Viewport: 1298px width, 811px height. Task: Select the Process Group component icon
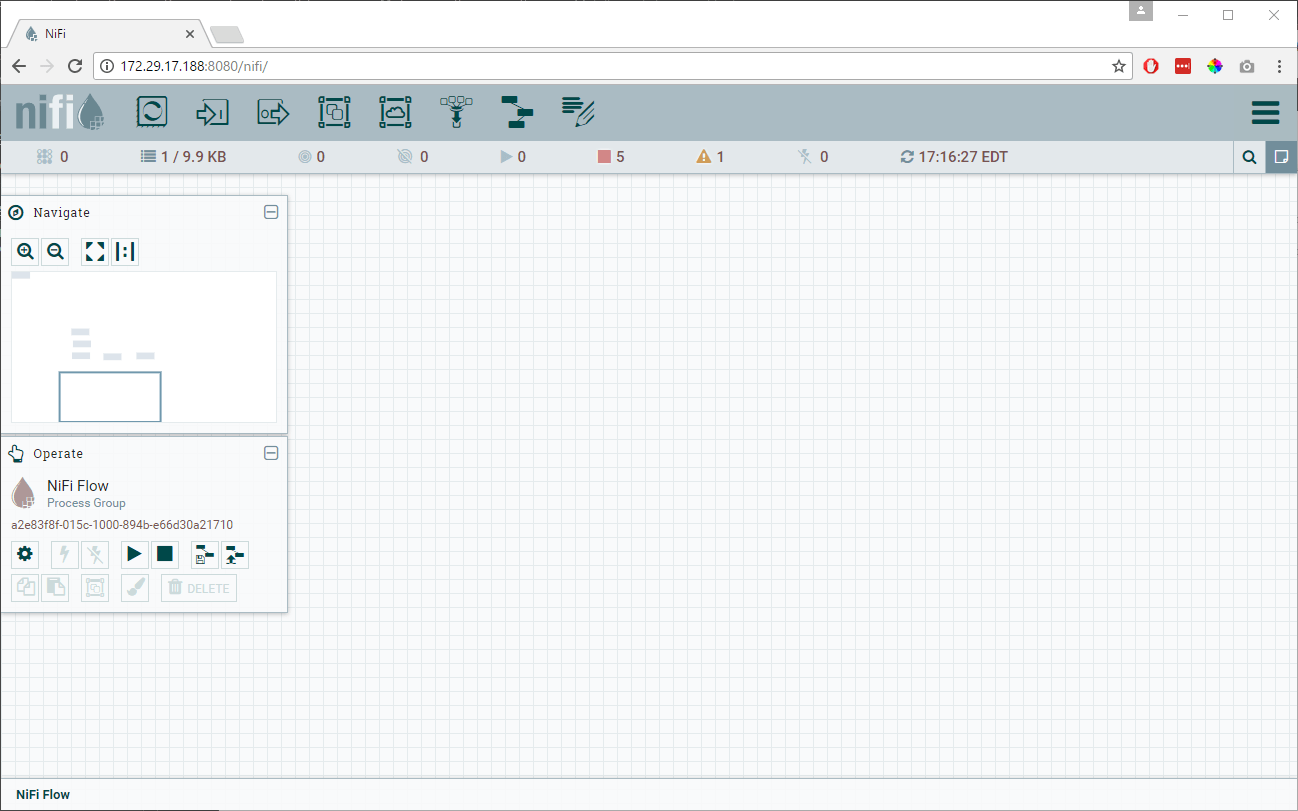click(334, 112)
